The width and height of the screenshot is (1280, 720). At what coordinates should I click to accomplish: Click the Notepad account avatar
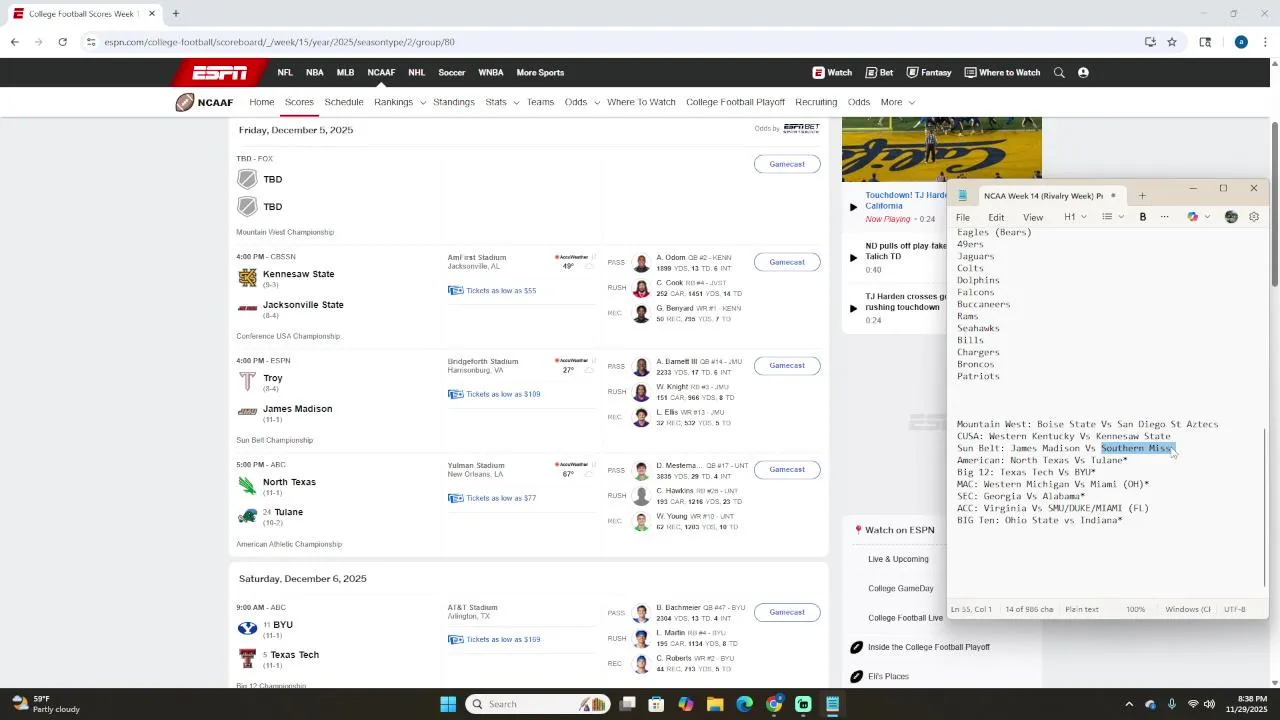point(1231,217)
